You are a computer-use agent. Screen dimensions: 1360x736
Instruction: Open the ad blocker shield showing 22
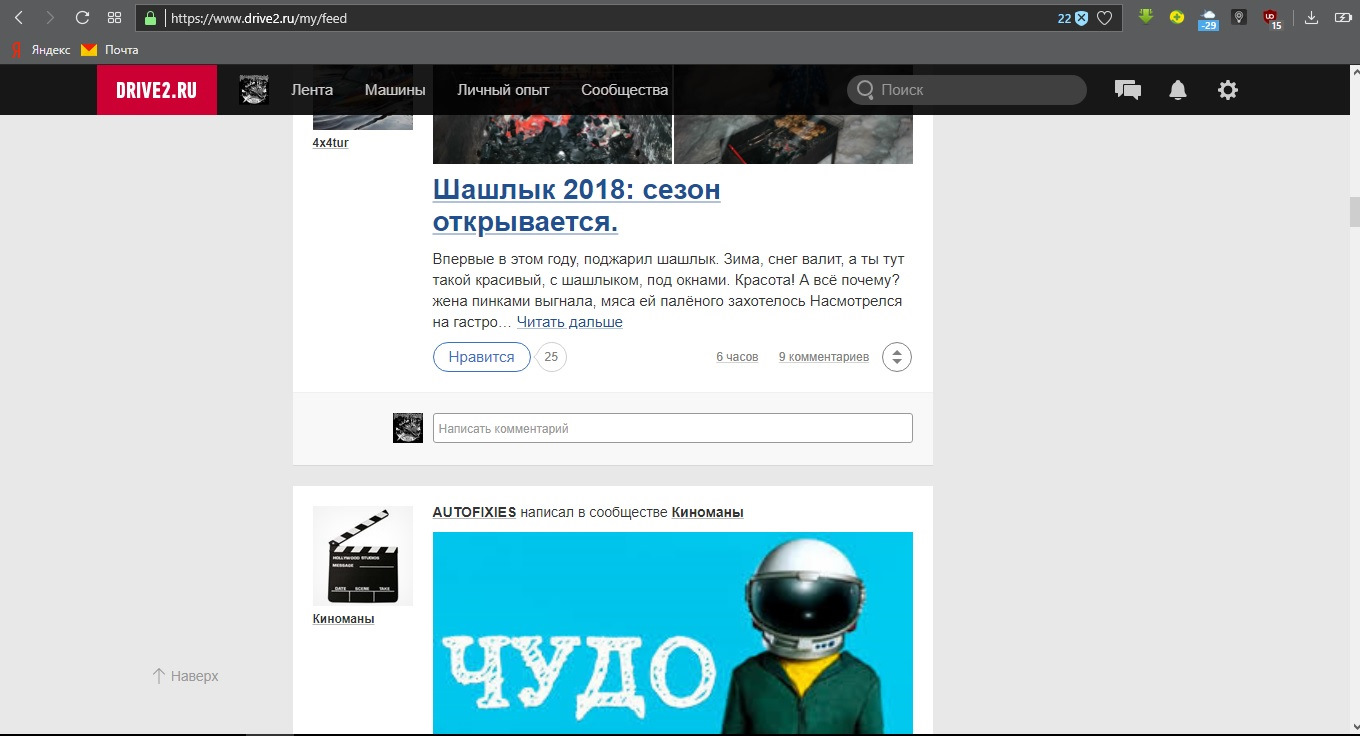[x=1072, y=18]
